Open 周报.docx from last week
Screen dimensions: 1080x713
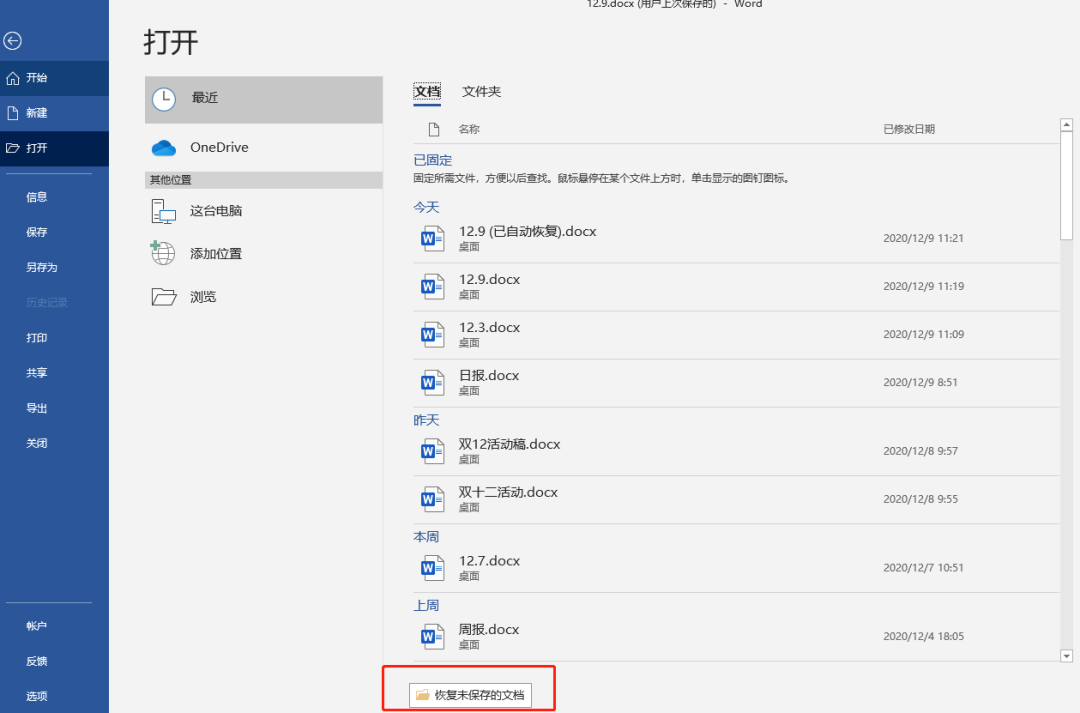[x=736, y=637]
